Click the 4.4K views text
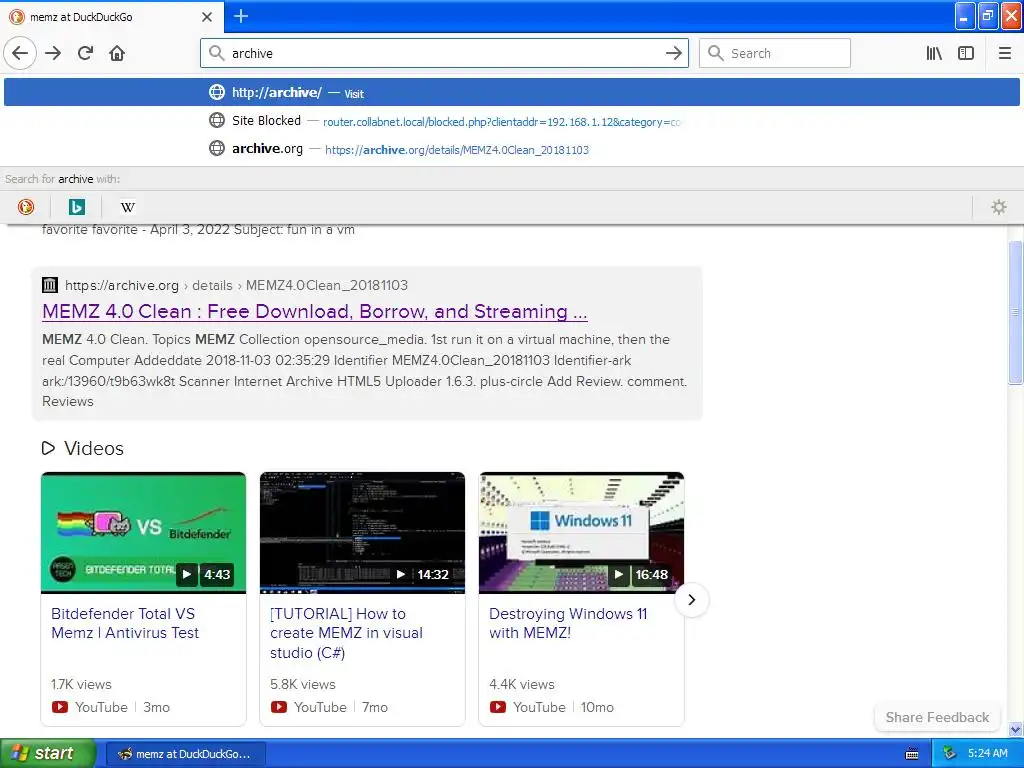This screenshot has height=768, width=1024. tap(522, 684)
